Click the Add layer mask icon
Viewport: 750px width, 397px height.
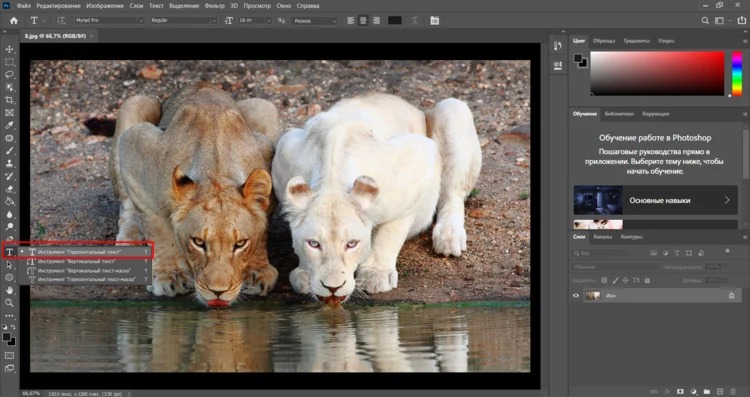(680, 392)
